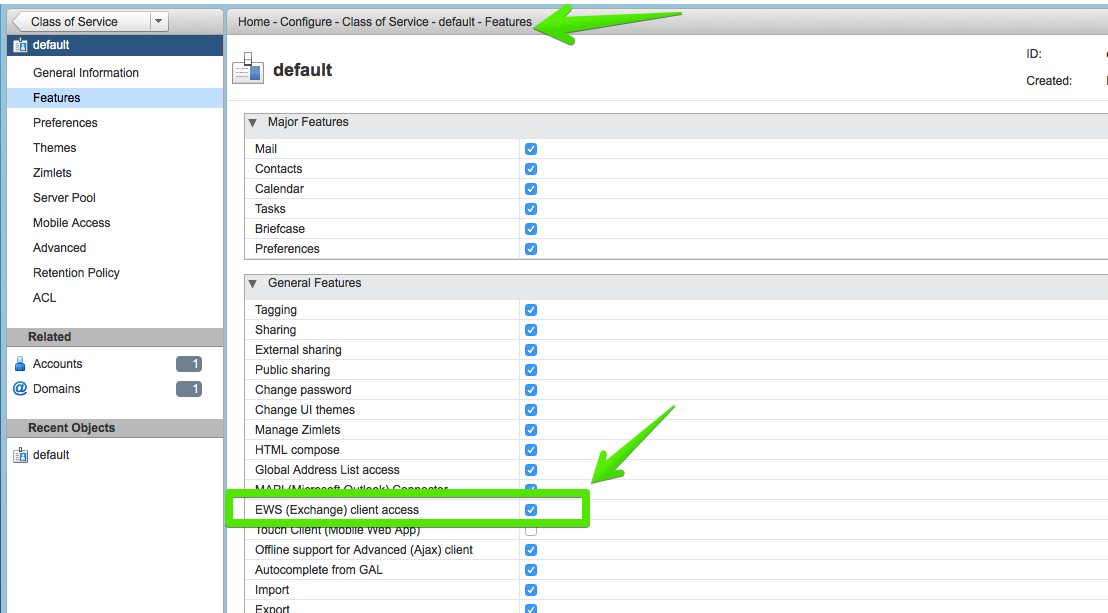
Task: Click the default icon in Recent Objects
Action: click(x=20, y=455)
